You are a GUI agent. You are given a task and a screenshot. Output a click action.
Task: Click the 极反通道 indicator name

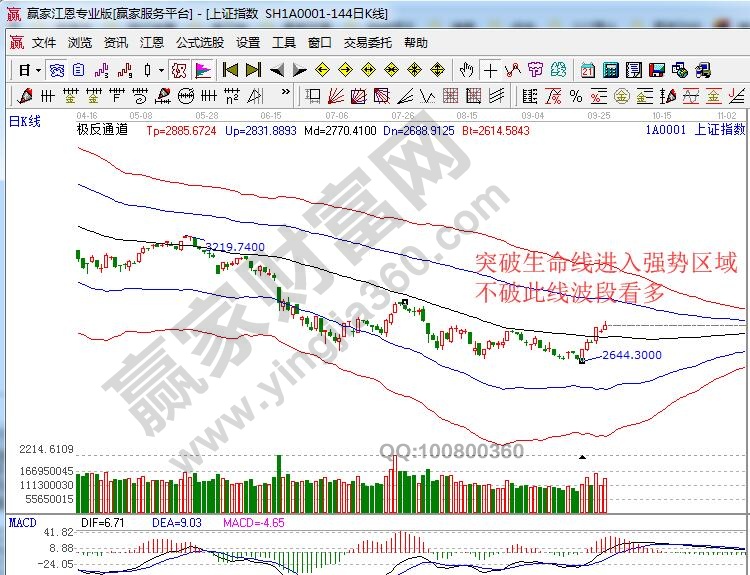pos(102,131)
